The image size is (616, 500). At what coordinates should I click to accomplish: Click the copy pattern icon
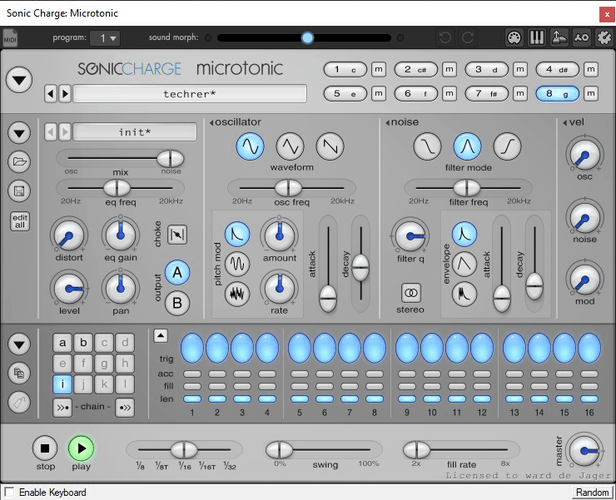point(19,373)
